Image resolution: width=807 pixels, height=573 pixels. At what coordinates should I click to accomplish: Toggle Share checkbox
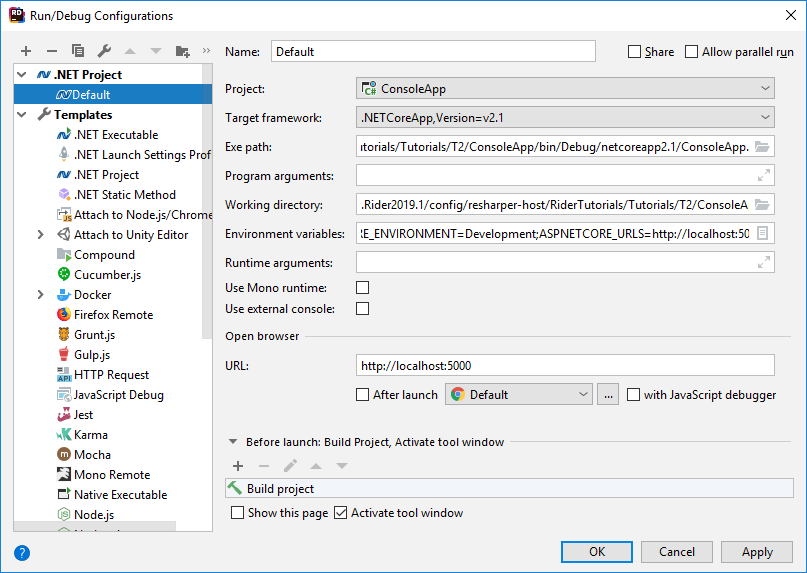(635, 51)
